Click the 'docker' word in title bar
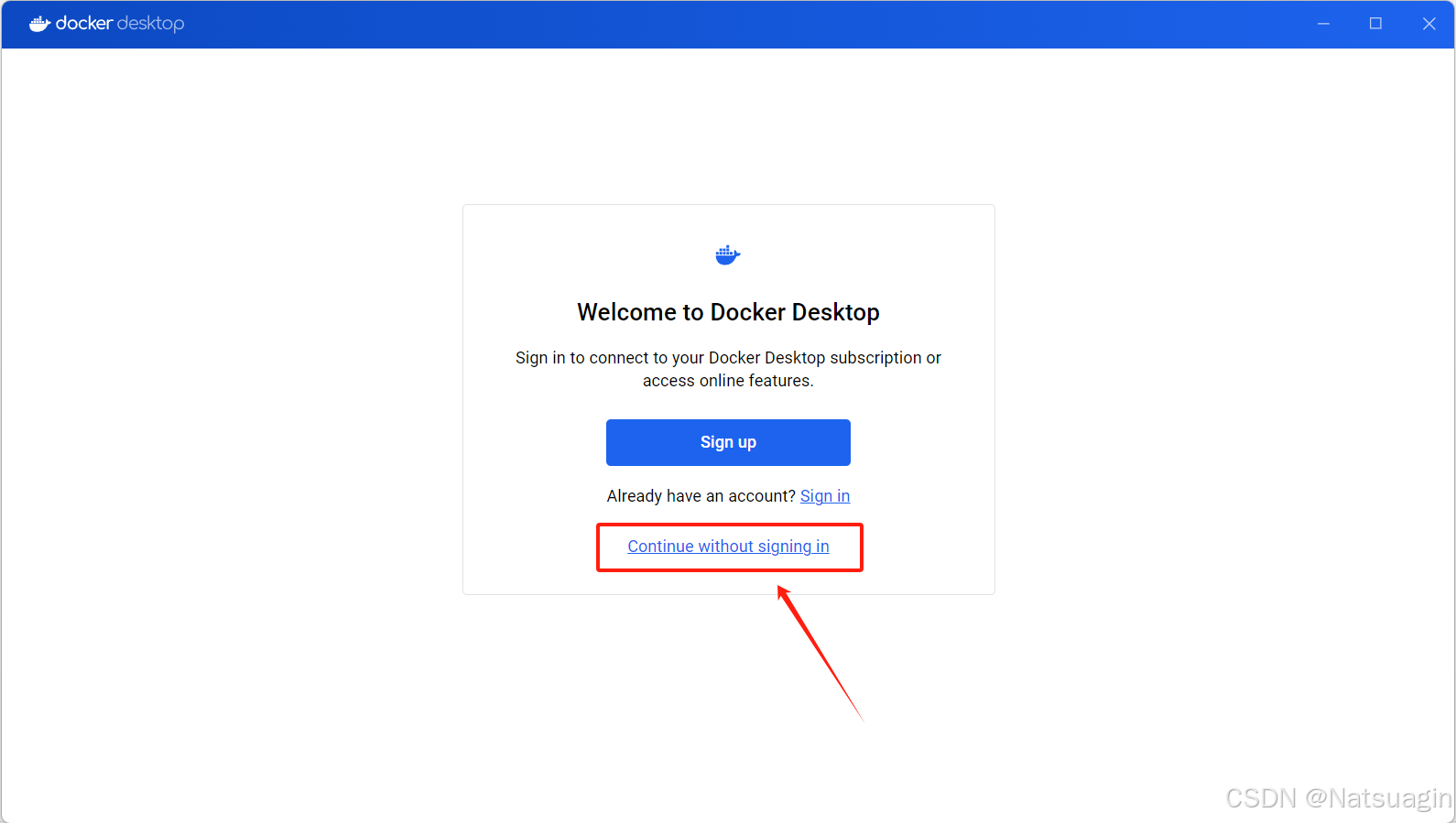Screen dimensions: 1456x823 84,24
